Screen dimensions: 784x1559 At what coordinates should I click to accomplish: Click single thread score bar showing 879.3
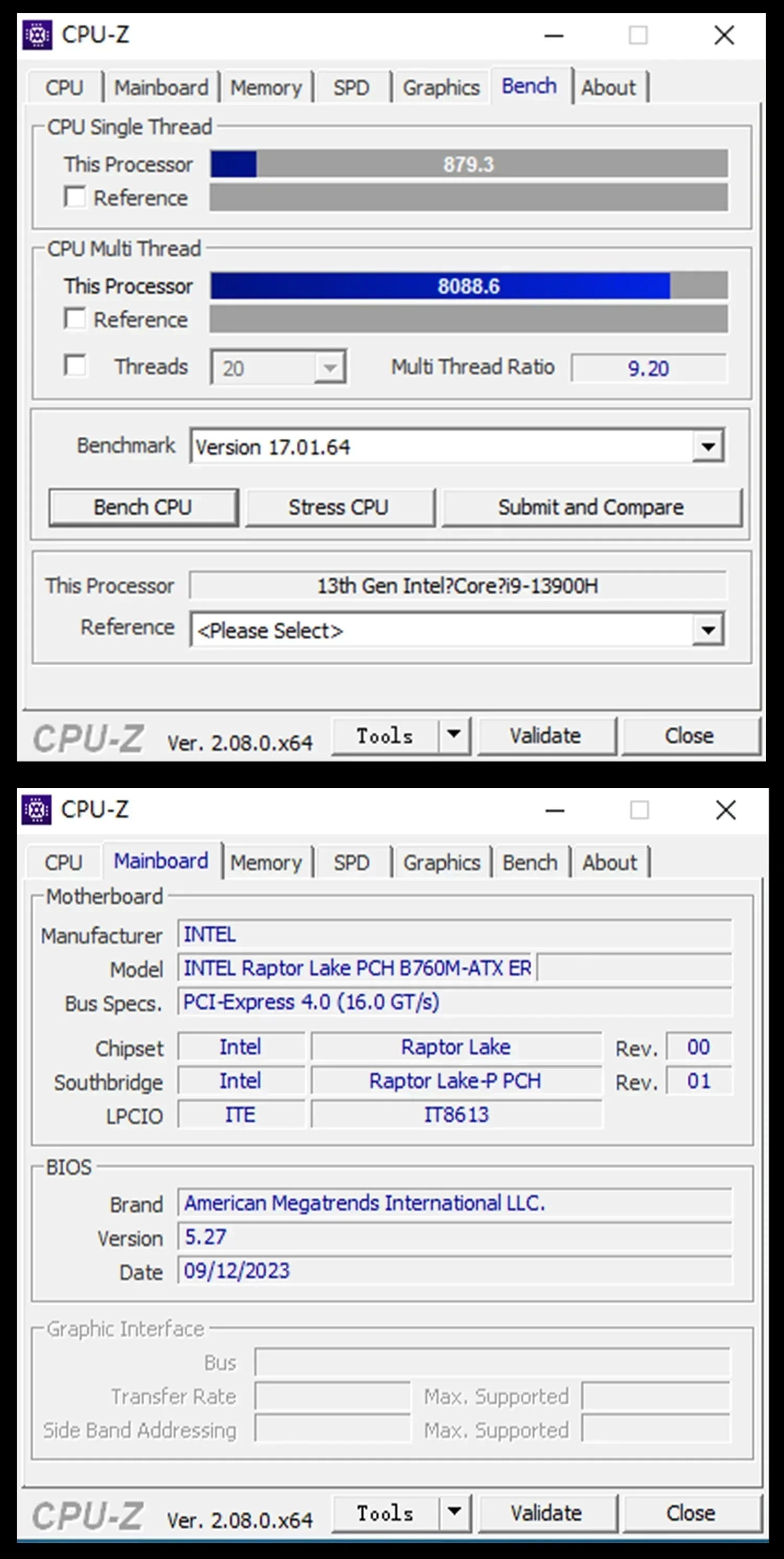click(x=469, y=164)
